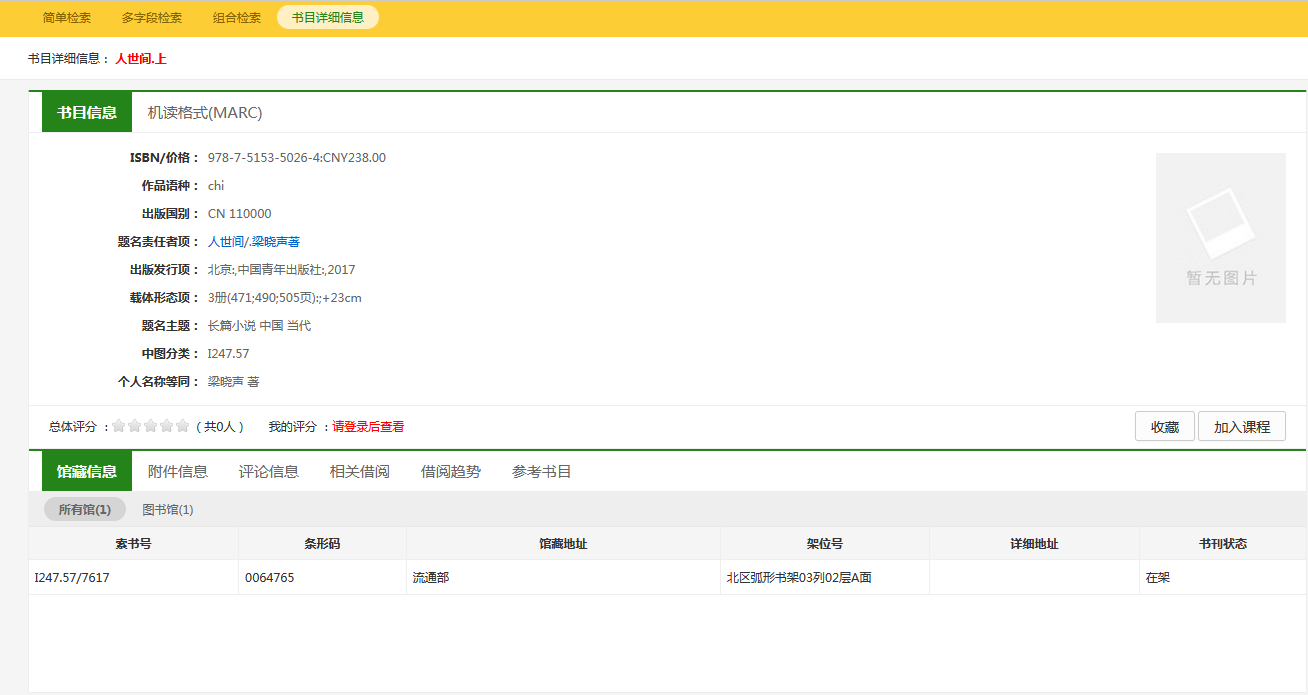Image resolution: width=1308 pixels, height=695 pixels.
Task: Click the 请登录后查看 login link
Action: click(368, 427)
